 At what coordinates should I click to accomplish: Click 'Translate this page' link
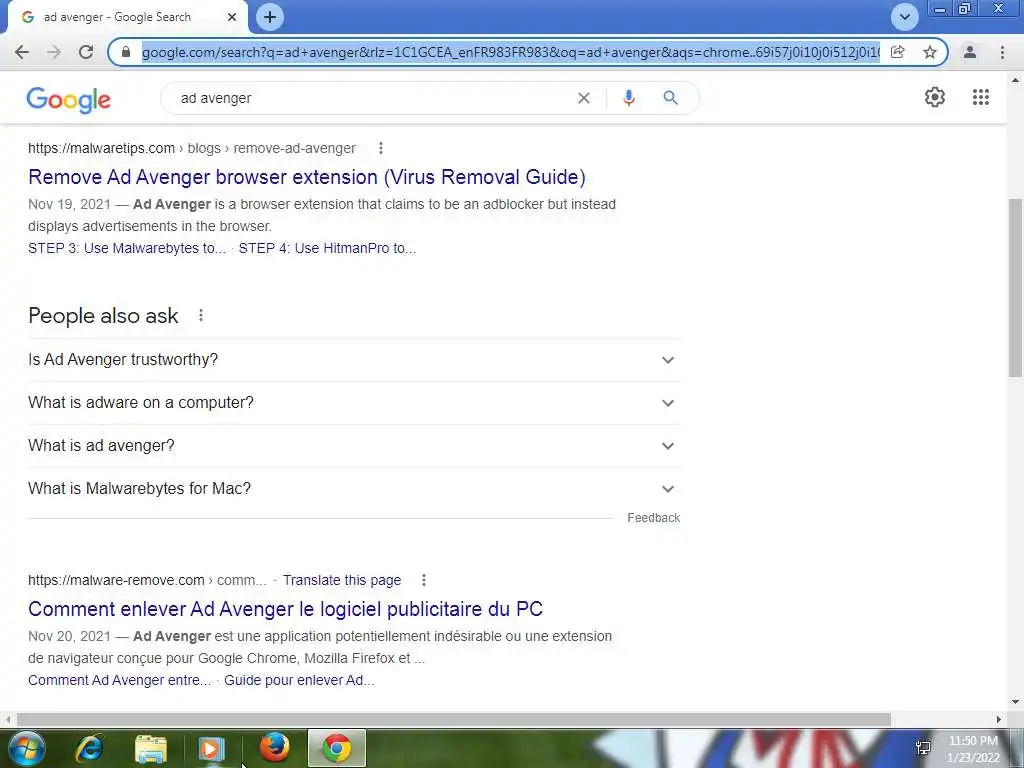tap(342, 581)
